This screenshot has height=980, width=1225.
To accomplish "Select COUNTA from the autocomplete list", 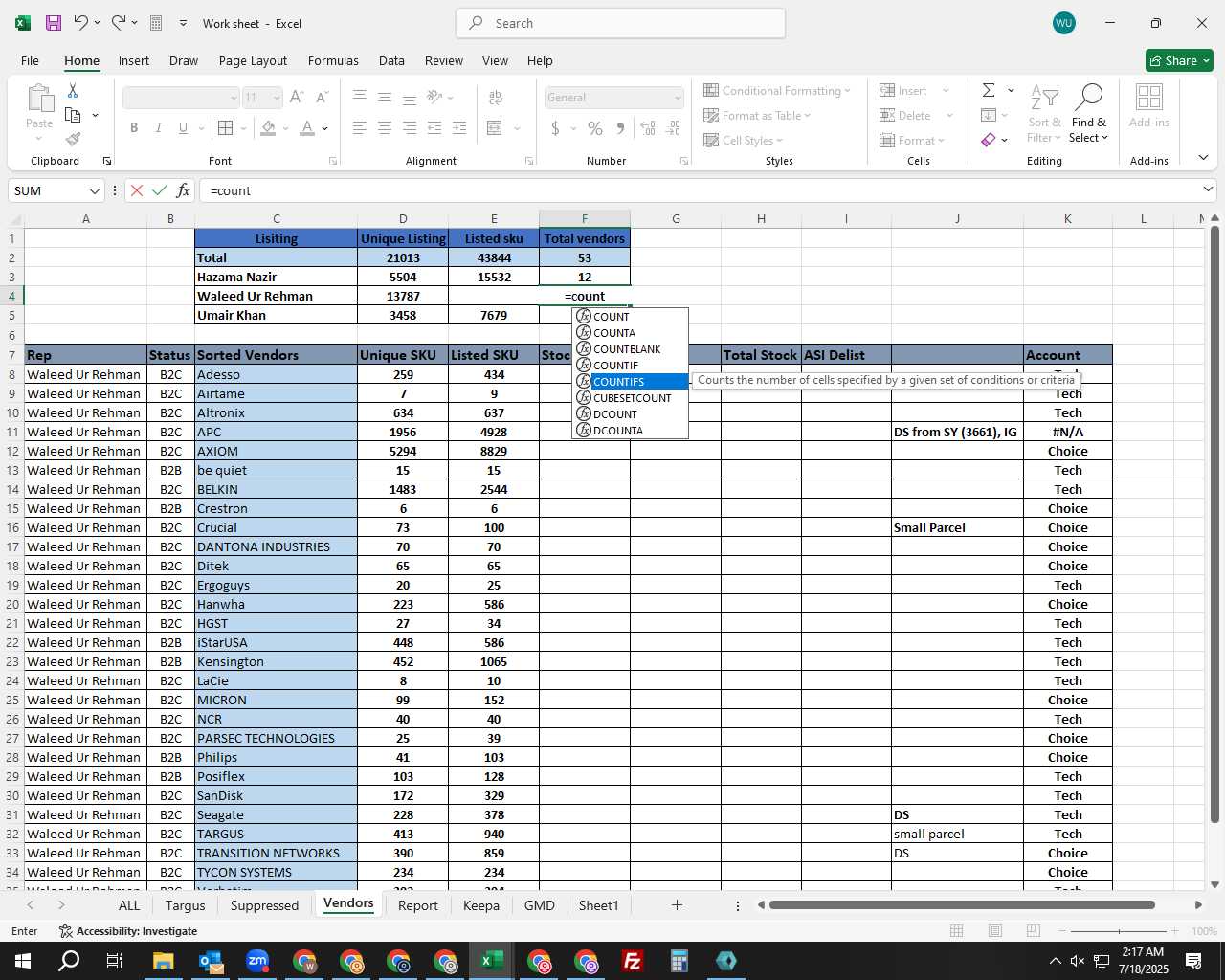I will [631, 333].
